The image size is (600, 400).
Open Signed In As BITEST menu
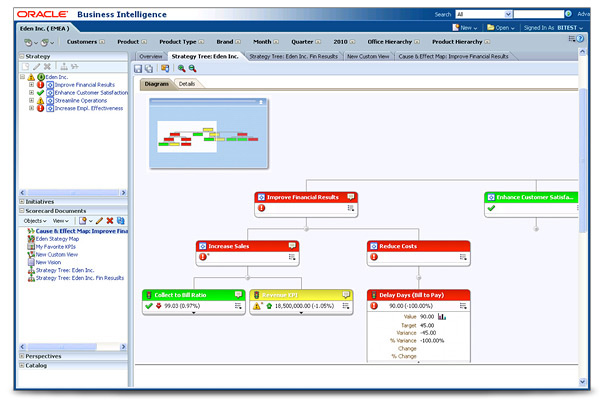pos(553,28)
